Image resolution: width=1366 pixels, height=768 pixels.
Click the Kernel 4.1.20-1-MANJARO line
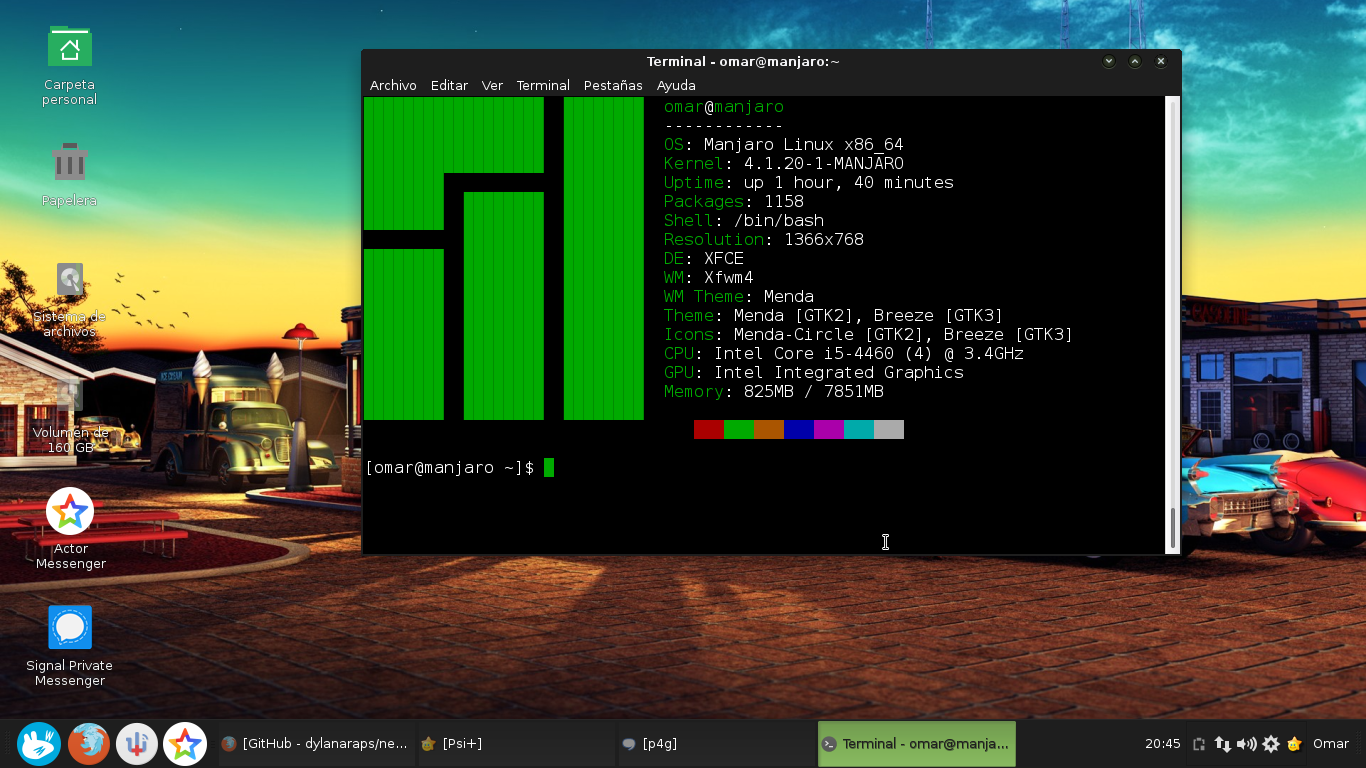(x=784, y=163)
